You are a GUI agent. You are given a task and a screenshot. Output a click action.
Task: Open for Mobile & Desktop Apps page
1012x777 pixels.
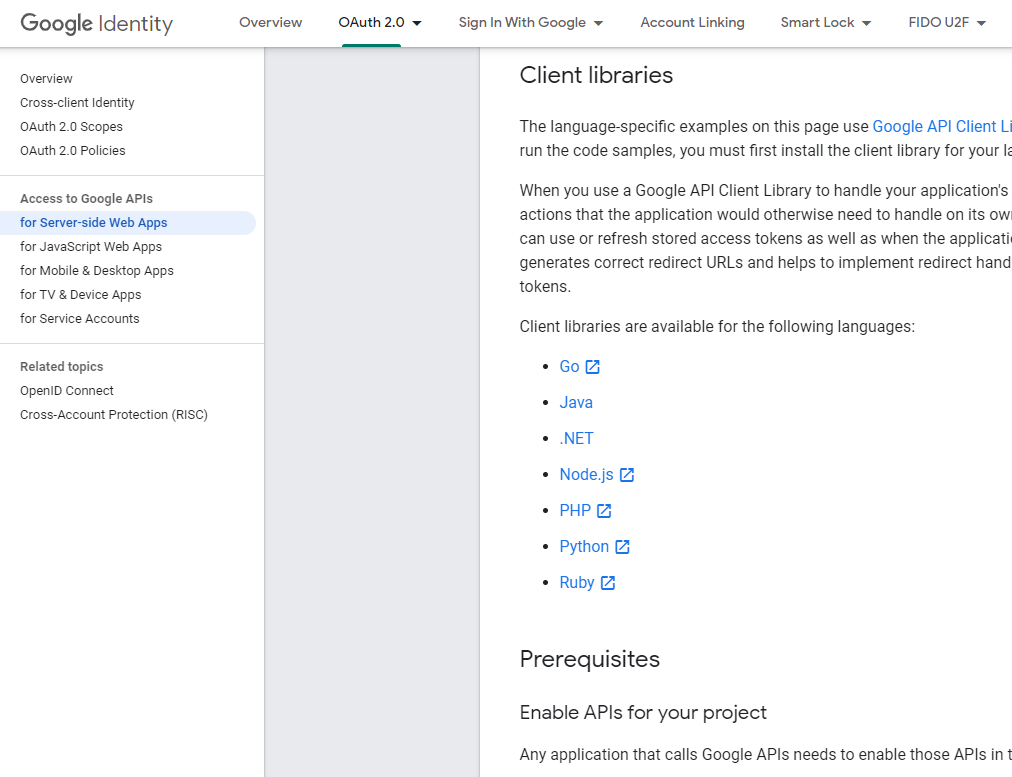pyautogui.click(x=97, y=270)
